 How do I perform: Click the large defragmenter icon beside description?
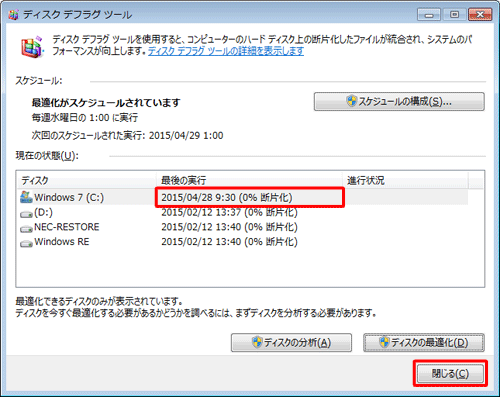pos(32,47)
